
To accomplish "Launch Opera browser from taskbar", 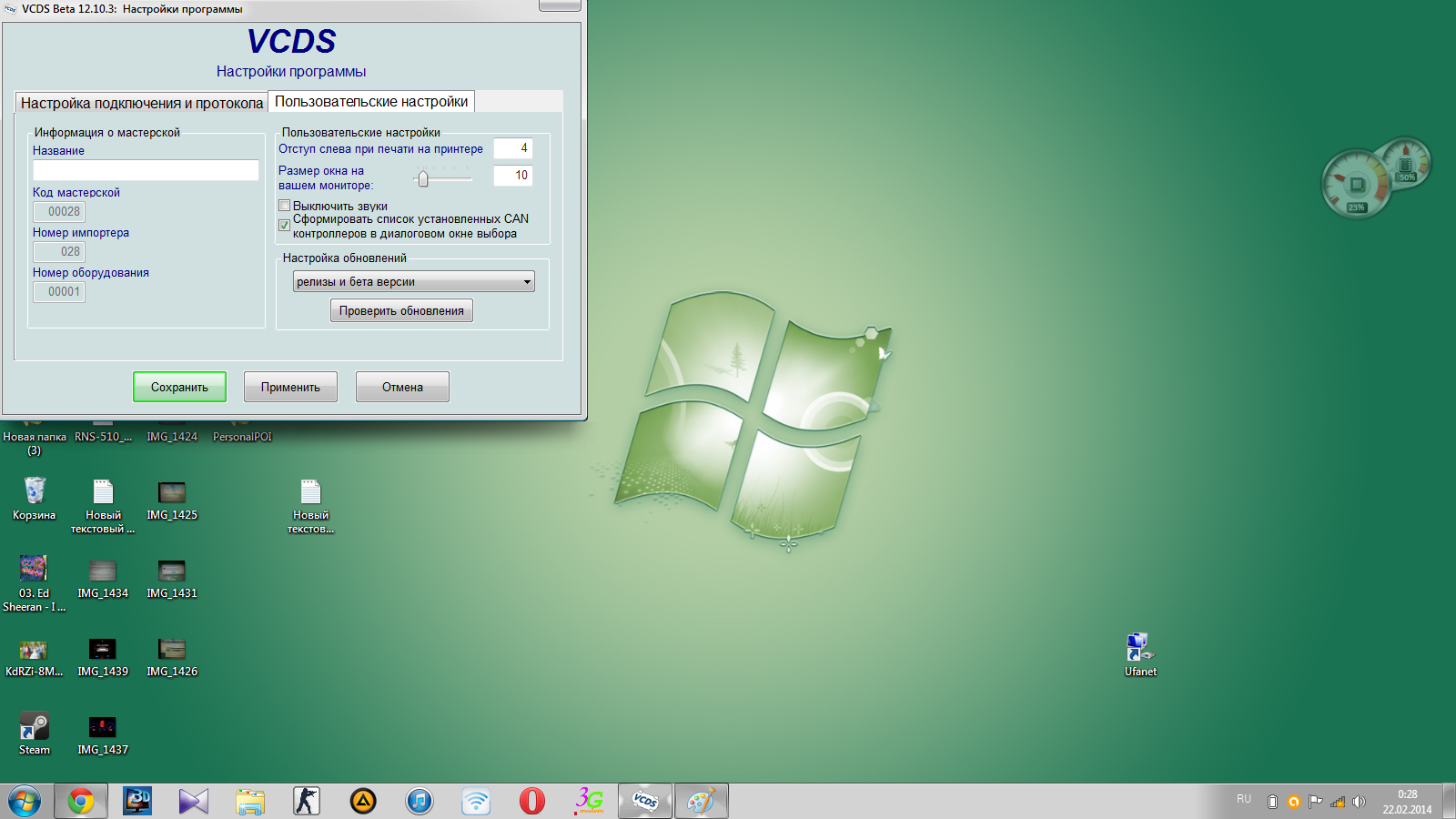I will [532, 801].
